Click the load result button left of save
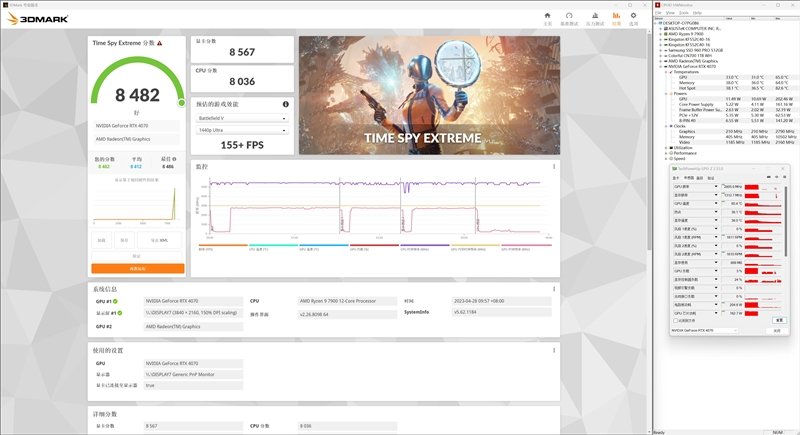Viewport: 800px width, 435px height. [x=102, y=240]
